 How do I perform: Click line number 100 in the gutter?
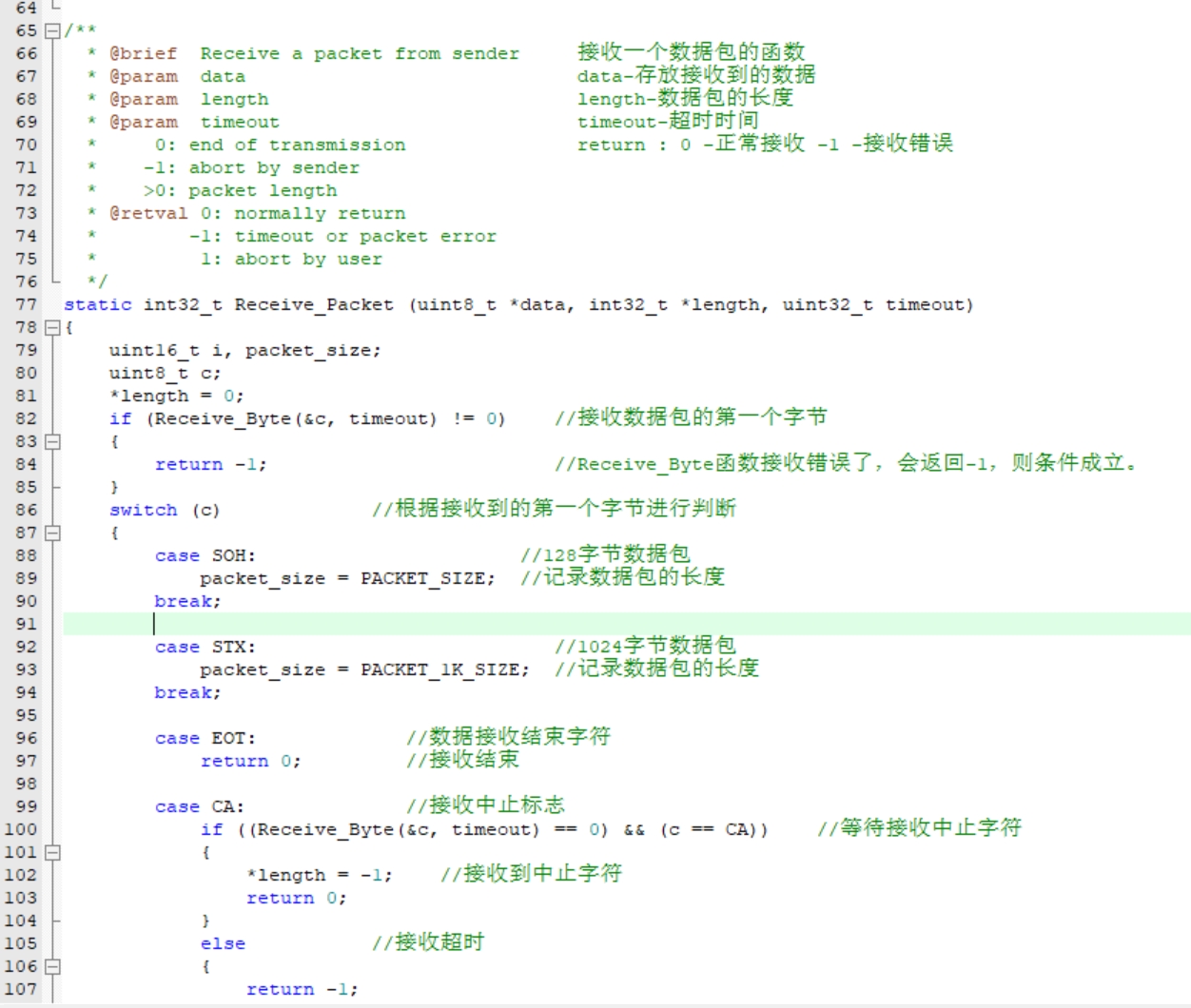(21, 829)
